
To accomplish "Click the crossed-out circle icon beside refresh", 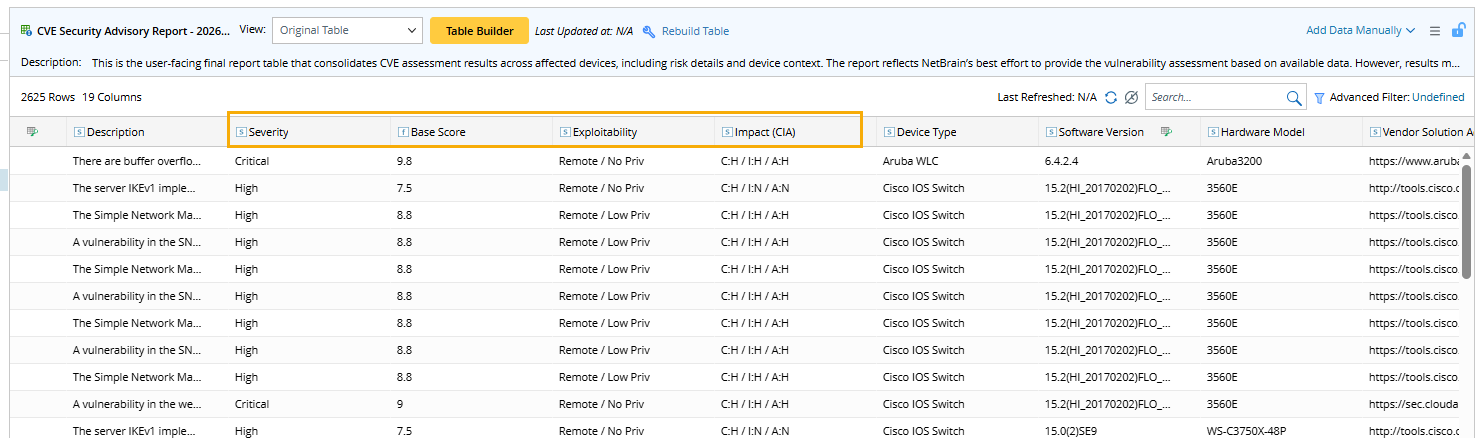I will point(1131,97).
